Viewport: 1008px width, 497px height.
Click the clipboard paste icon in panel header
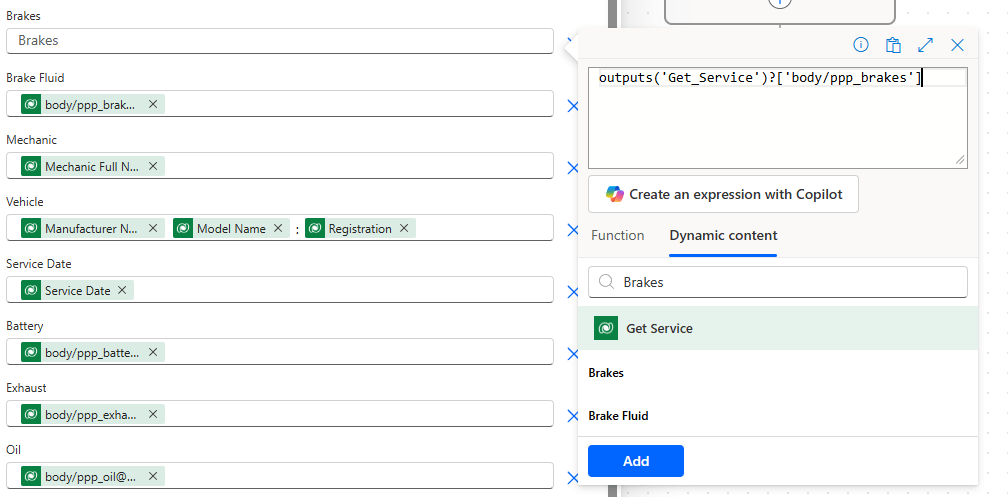(x=893, y=45)
